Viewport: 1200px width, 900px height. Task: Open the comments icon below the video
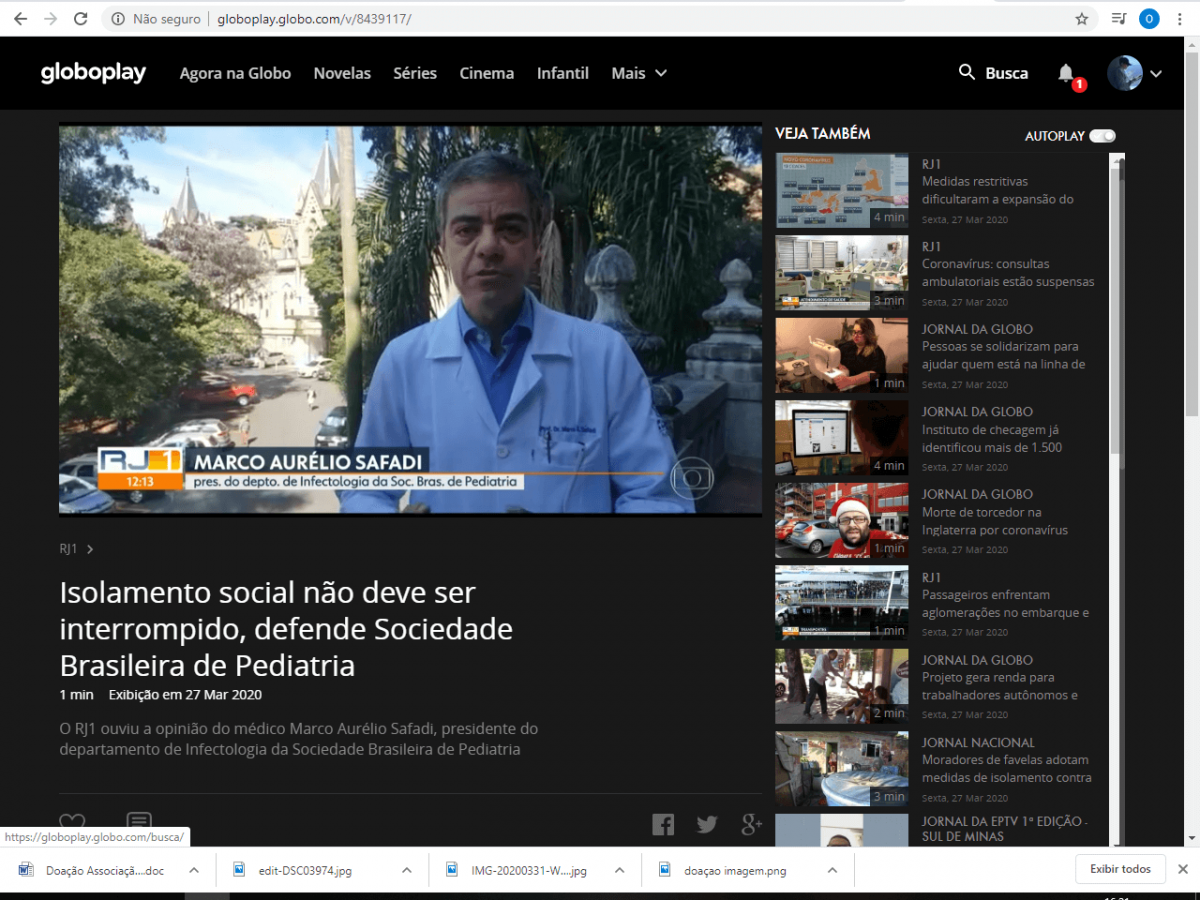139,822
